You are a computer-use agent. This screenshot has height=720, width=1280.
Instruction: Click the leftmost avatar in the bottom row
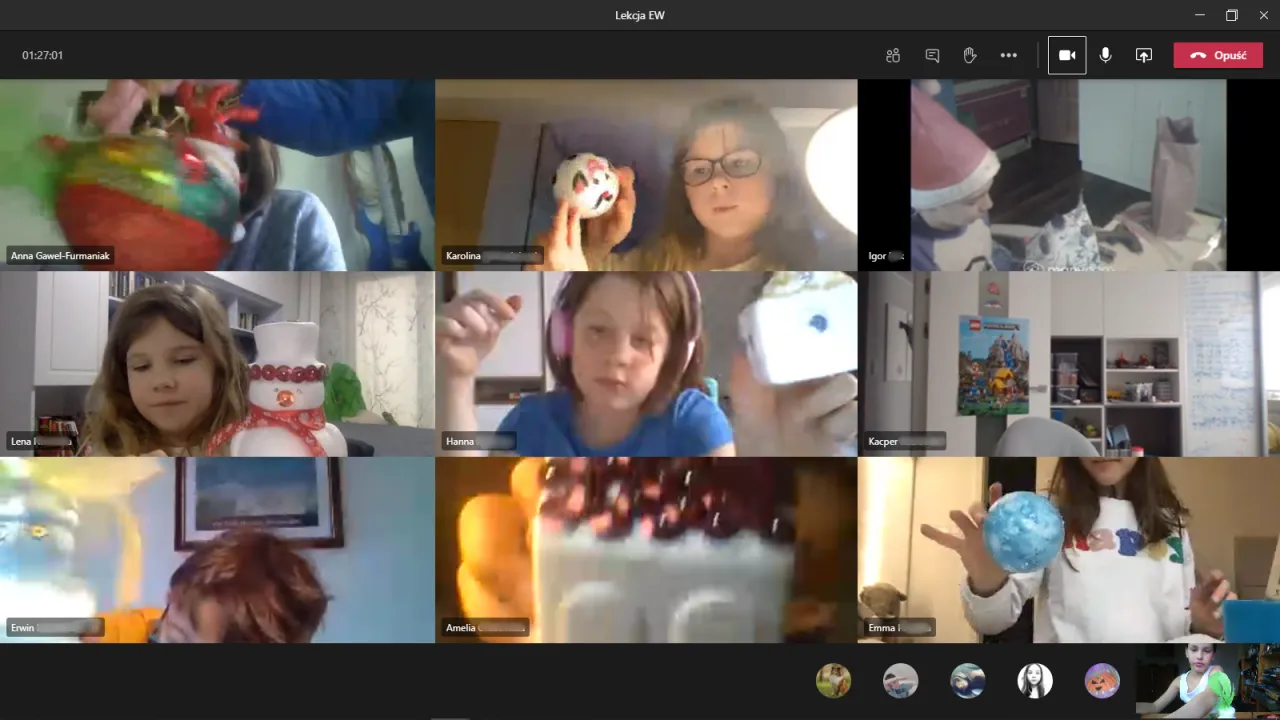click(833, 681)
